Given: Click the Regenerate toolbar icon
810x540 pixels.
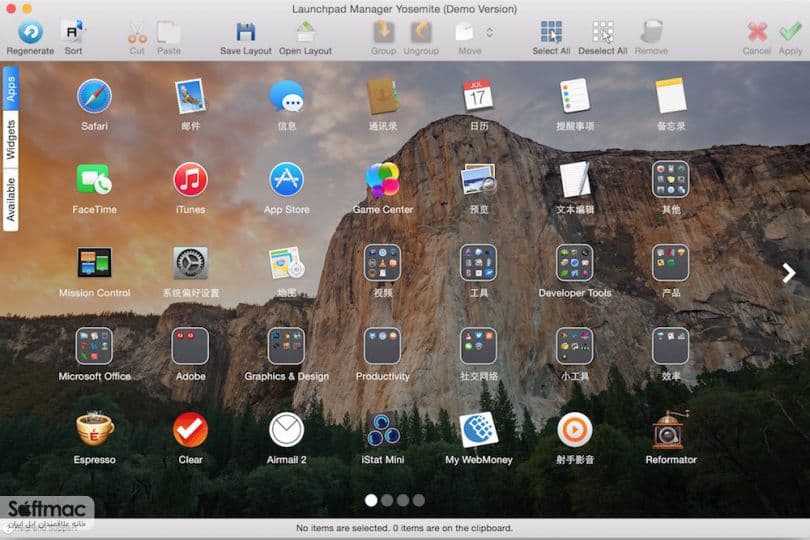Looking at the screenshot, I should click(30, 33).
